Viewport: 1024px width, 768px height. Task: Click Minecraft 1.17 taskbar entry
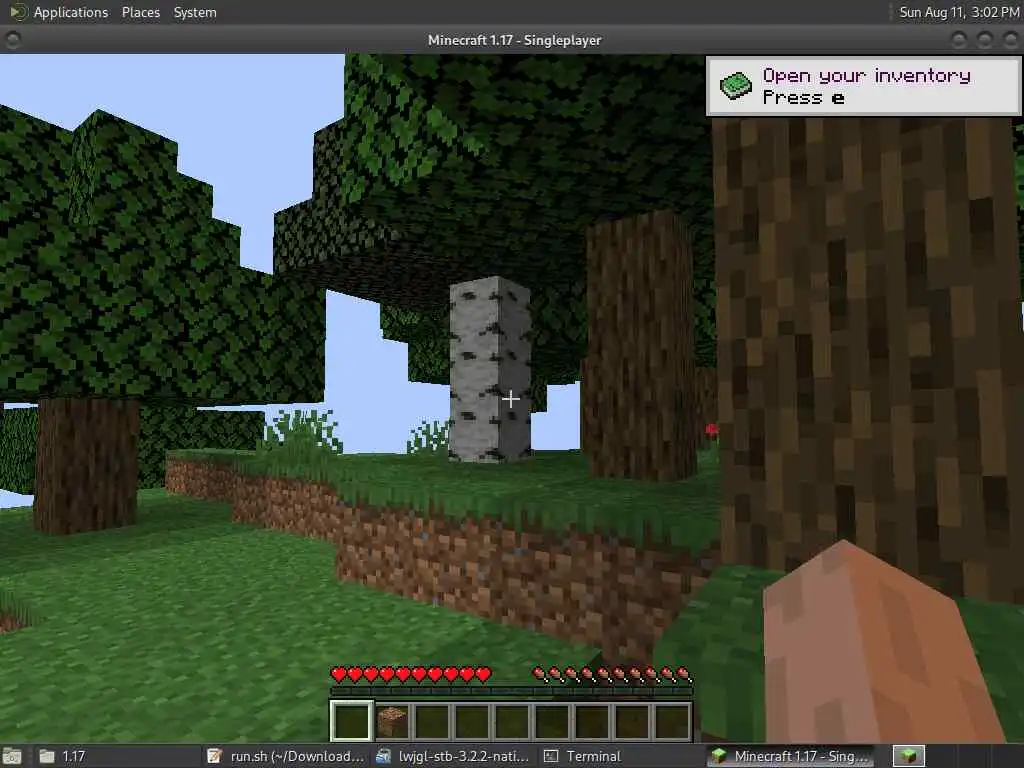pyautogui.click(x=792, y=756)
